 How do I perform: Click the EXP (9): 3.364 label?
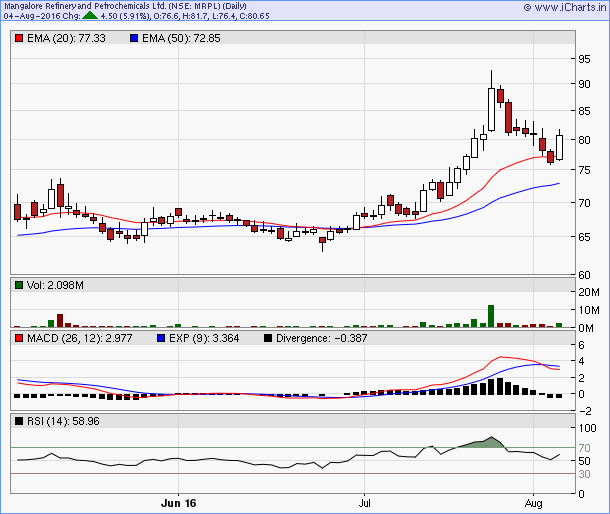pyautogui.click(x=204, y=338)
